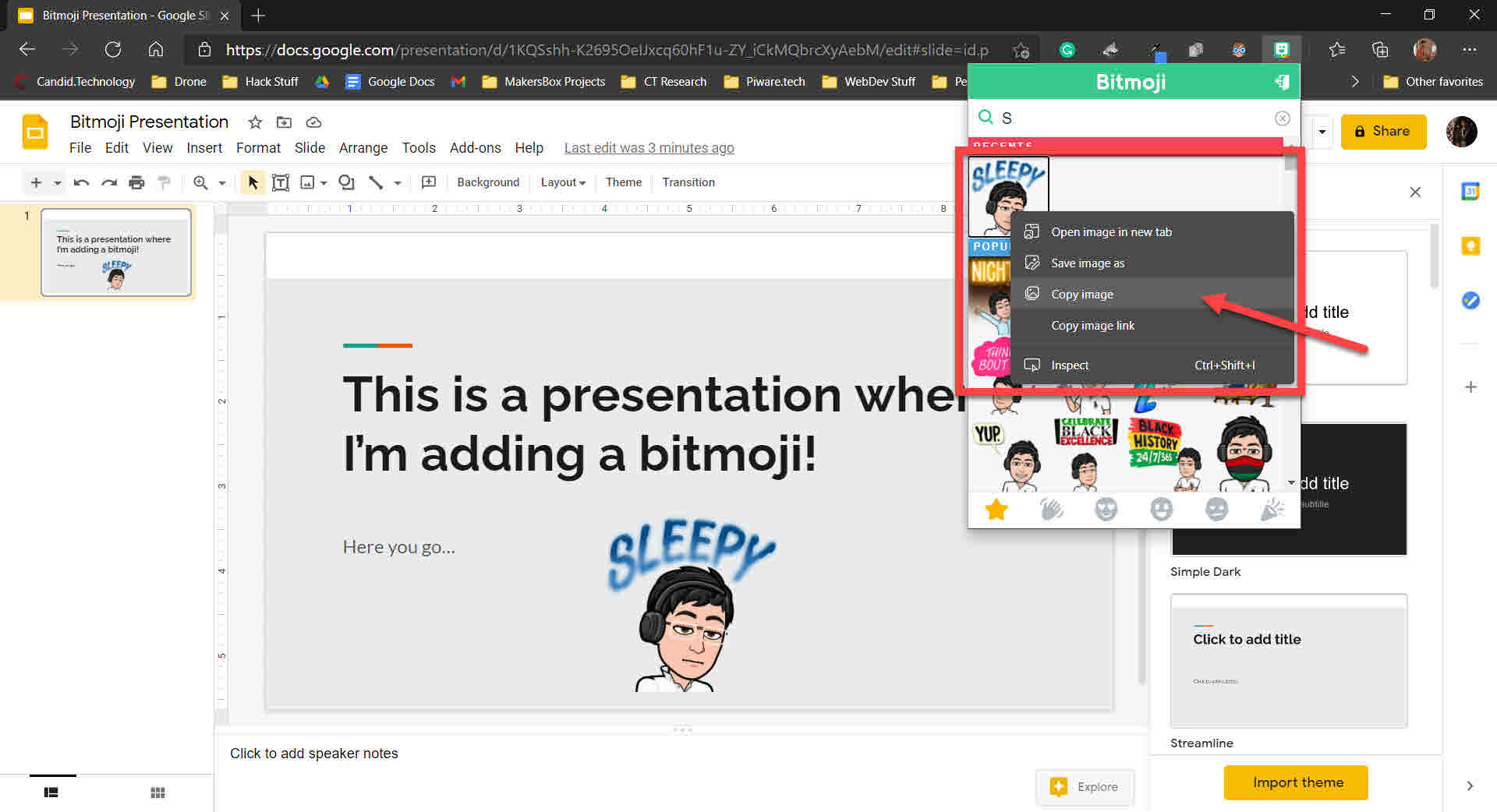Open the File menu

coord(80,148)
